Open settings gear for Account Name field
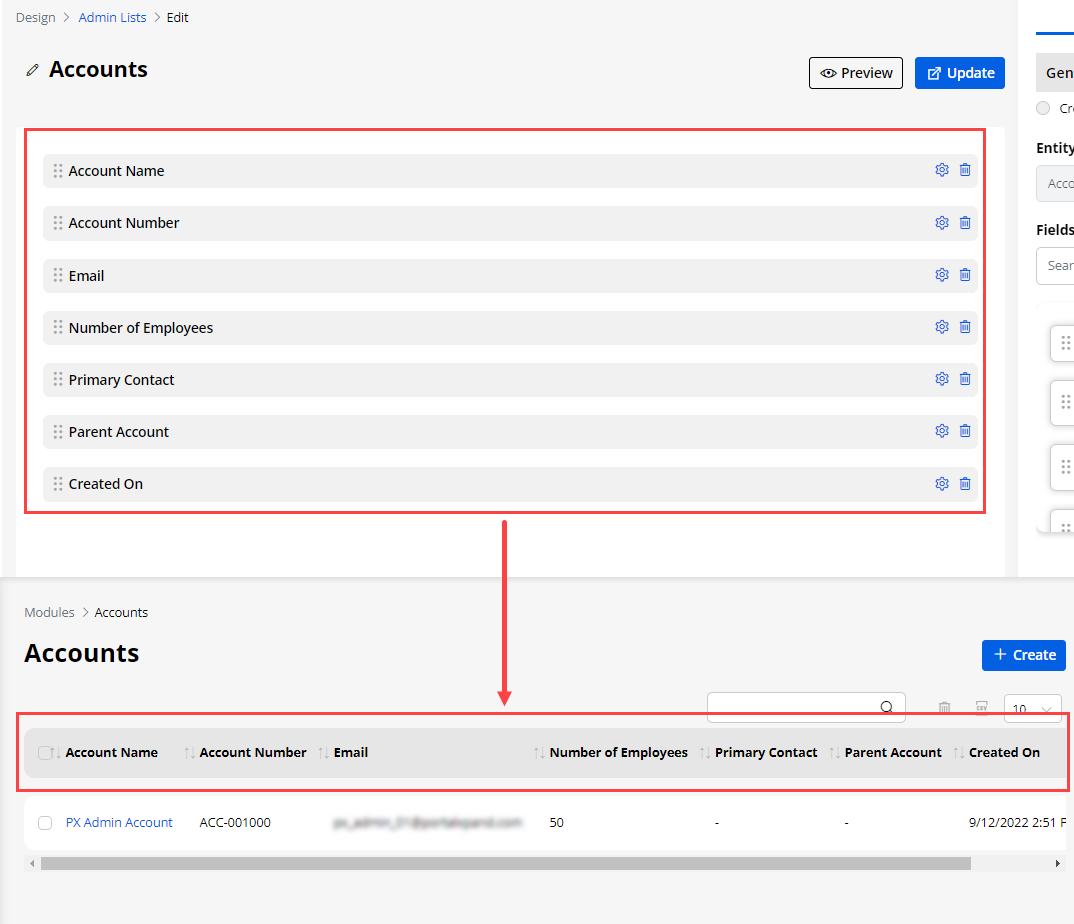 (941, 170)
